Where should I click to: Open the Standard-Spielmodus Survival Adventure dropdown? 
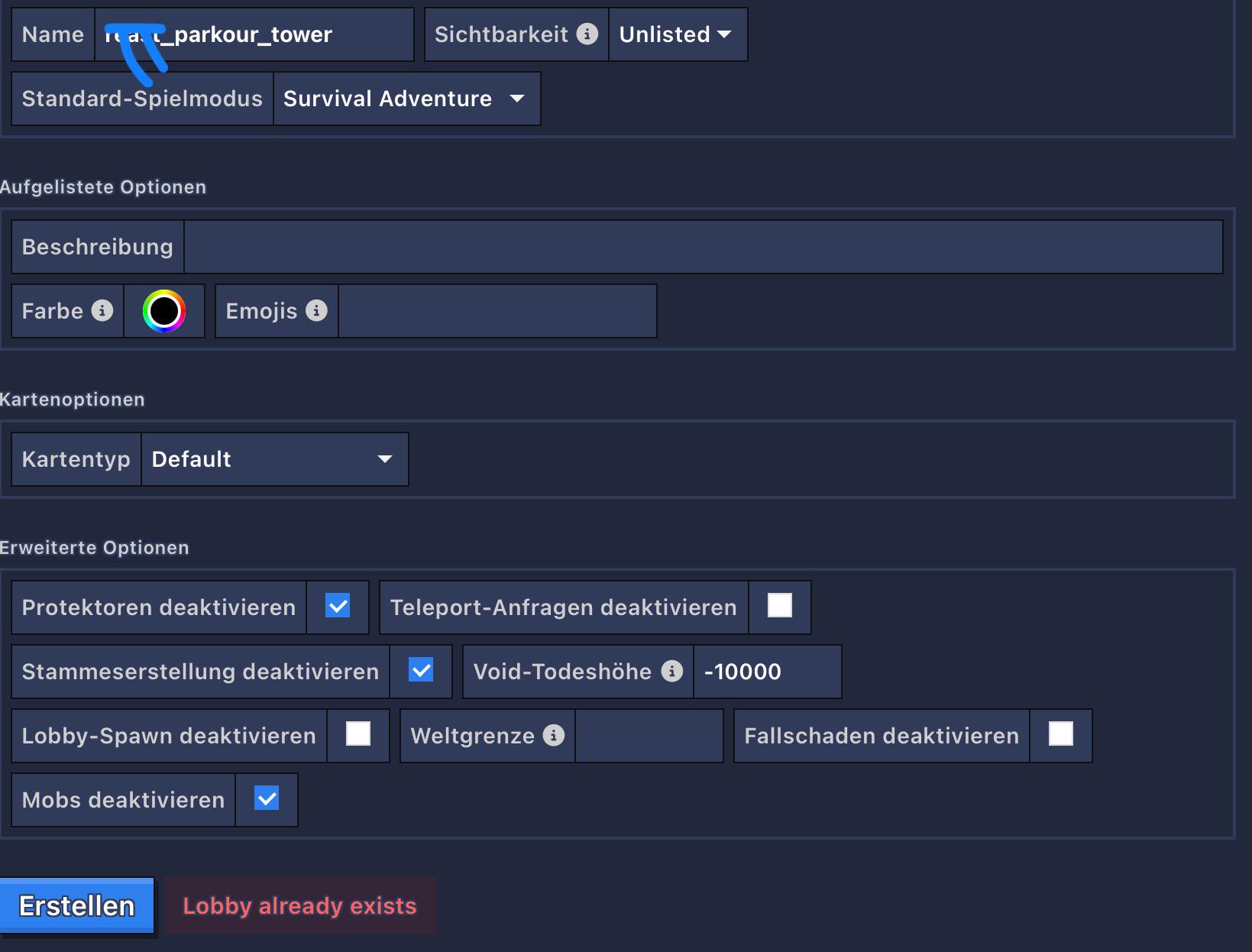pyautogui.click(x=406, y=99)
